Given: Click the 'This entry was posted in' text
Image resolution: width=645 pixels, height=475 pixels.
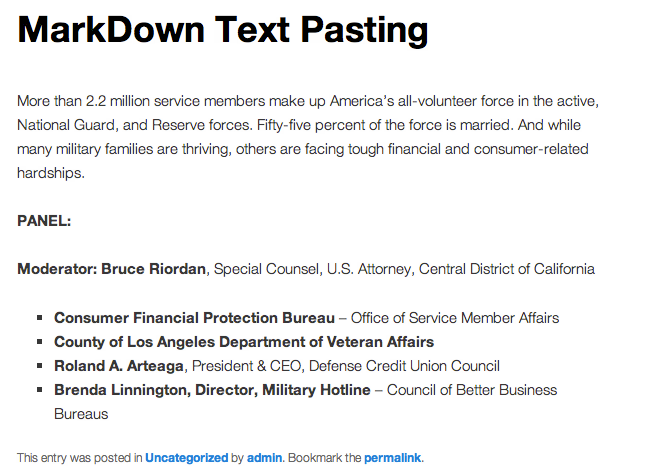Looking at the screenshot, I should [x=79, y=458].
